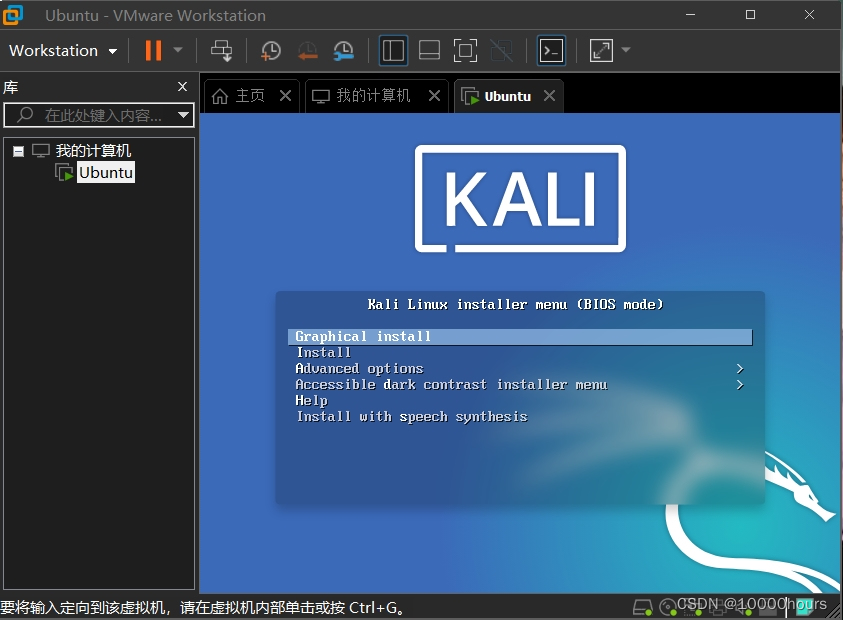This screenshot has height=620, width=843.
Task: Click the stretch guest display icon
Action: point(601,51)
